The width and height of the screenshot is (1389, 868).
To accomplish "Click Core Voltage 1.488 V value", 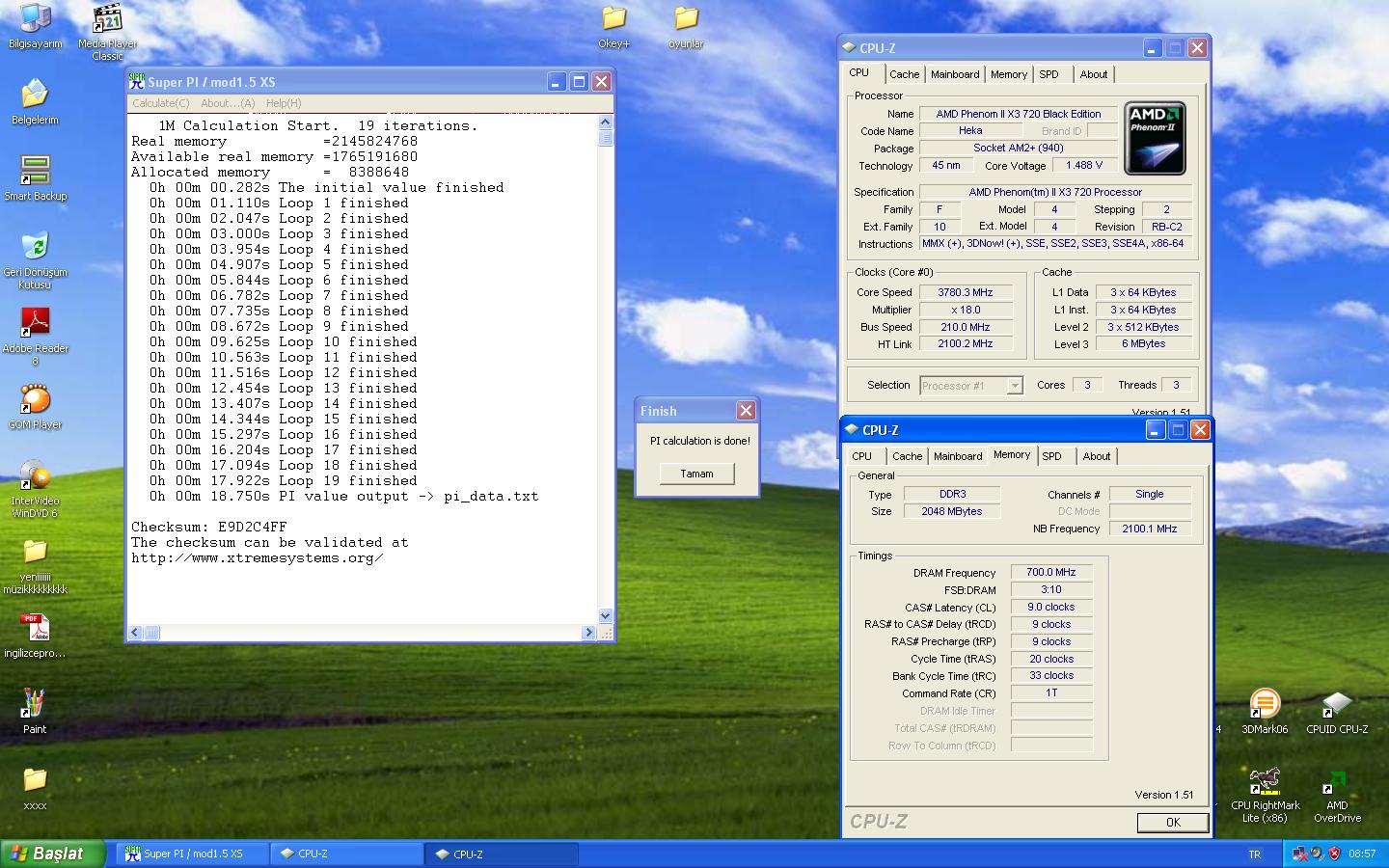I will point(1085,166).
